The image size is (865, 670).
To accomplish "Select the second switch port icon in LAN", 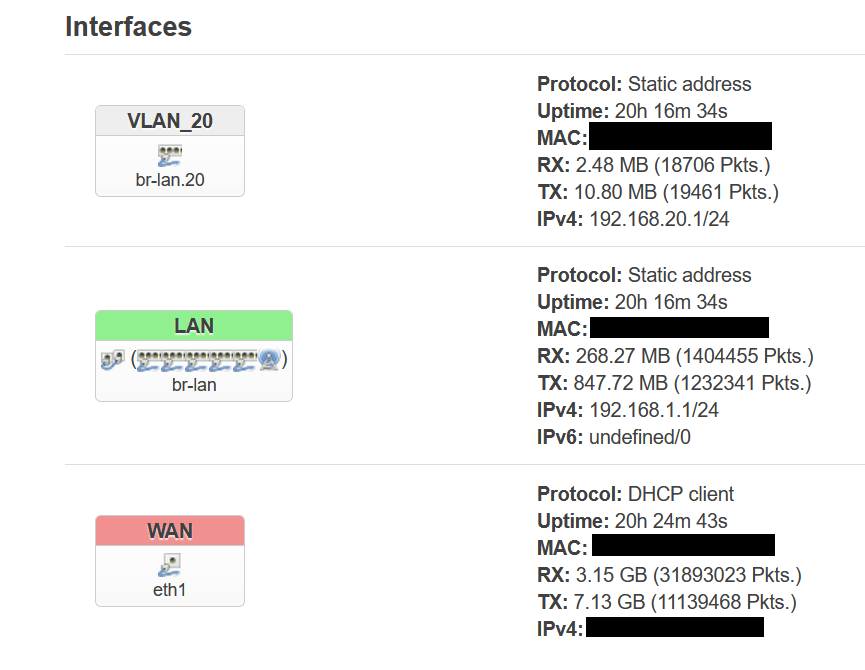I will pos(173,359).
